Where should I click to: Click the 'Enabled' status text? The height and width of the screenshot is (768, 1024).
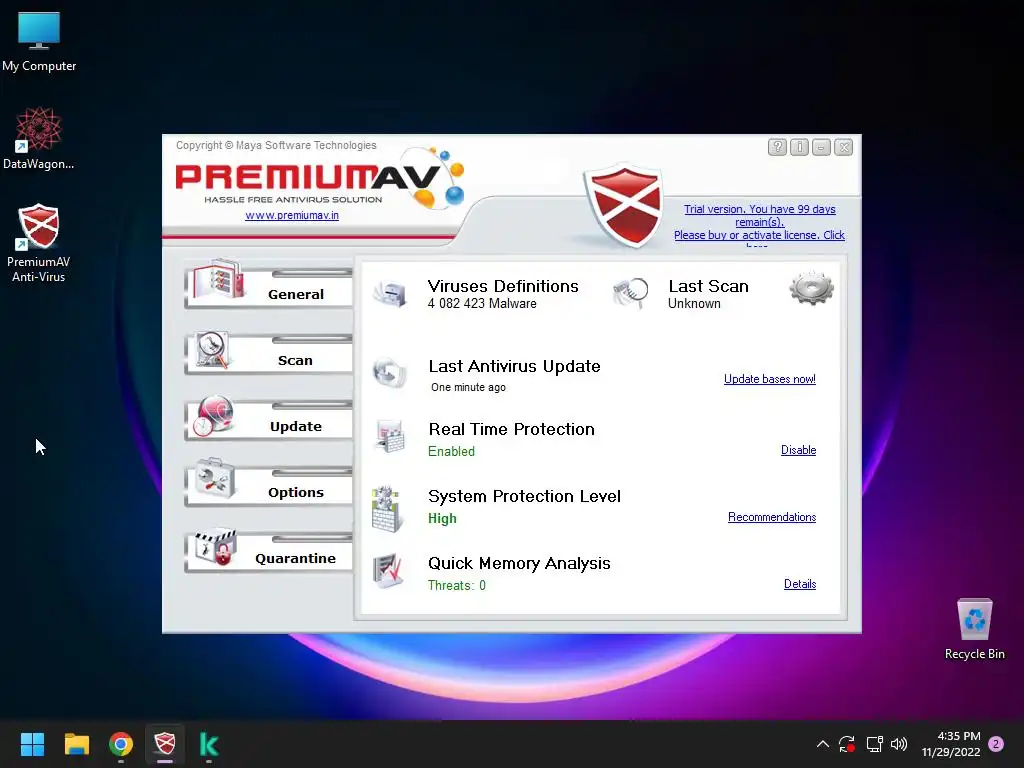[x=451, y=451]
